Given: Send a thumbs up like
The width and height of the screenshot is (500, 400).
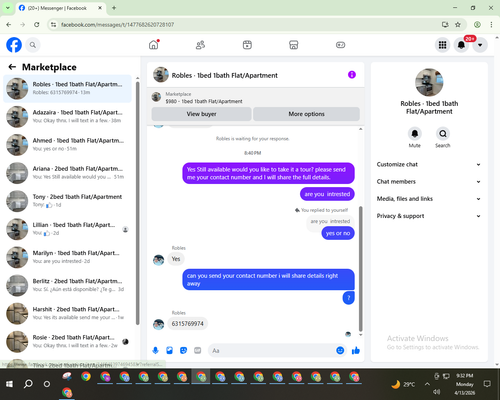Looking at the screenshot, I should (356, 350).
